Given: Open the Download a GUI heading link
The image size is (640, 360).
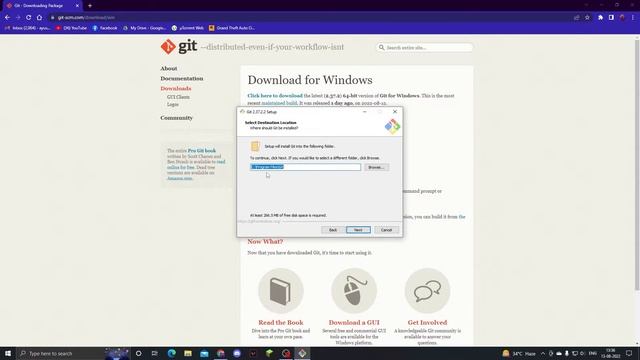Looking at the screenshot, I should pos(354,322).
